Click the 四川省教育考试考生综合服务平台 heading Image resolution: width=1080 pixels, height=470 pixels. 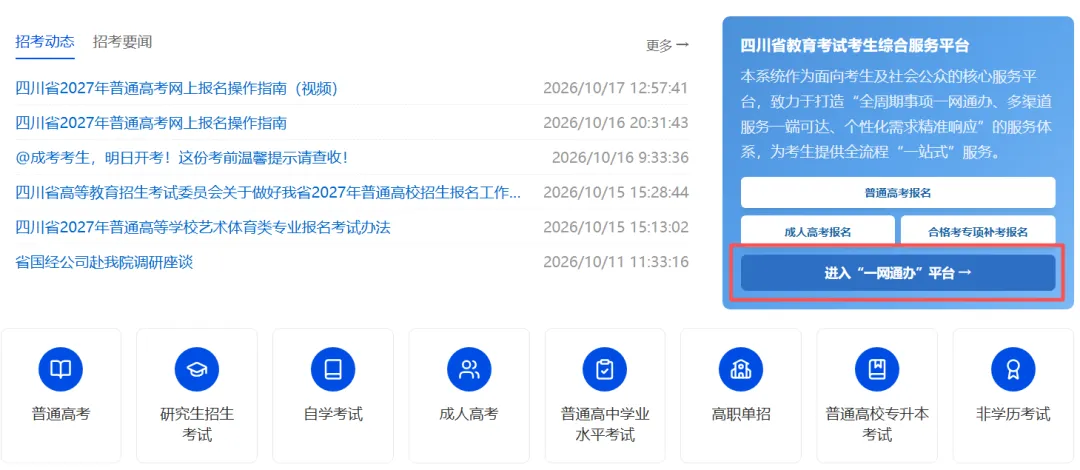(855, 45)
